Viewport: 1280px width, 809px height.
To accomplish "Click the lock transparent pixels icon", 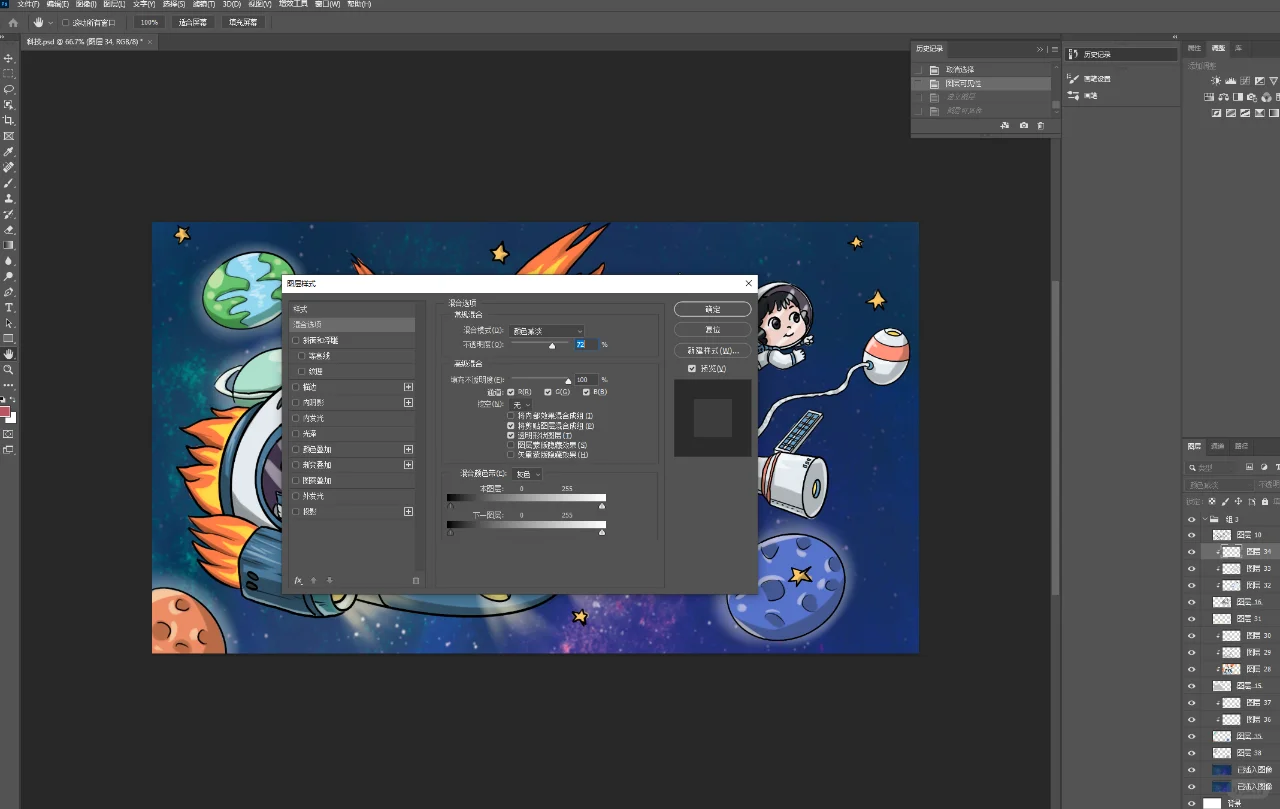I will click(x=1212, y=501).
